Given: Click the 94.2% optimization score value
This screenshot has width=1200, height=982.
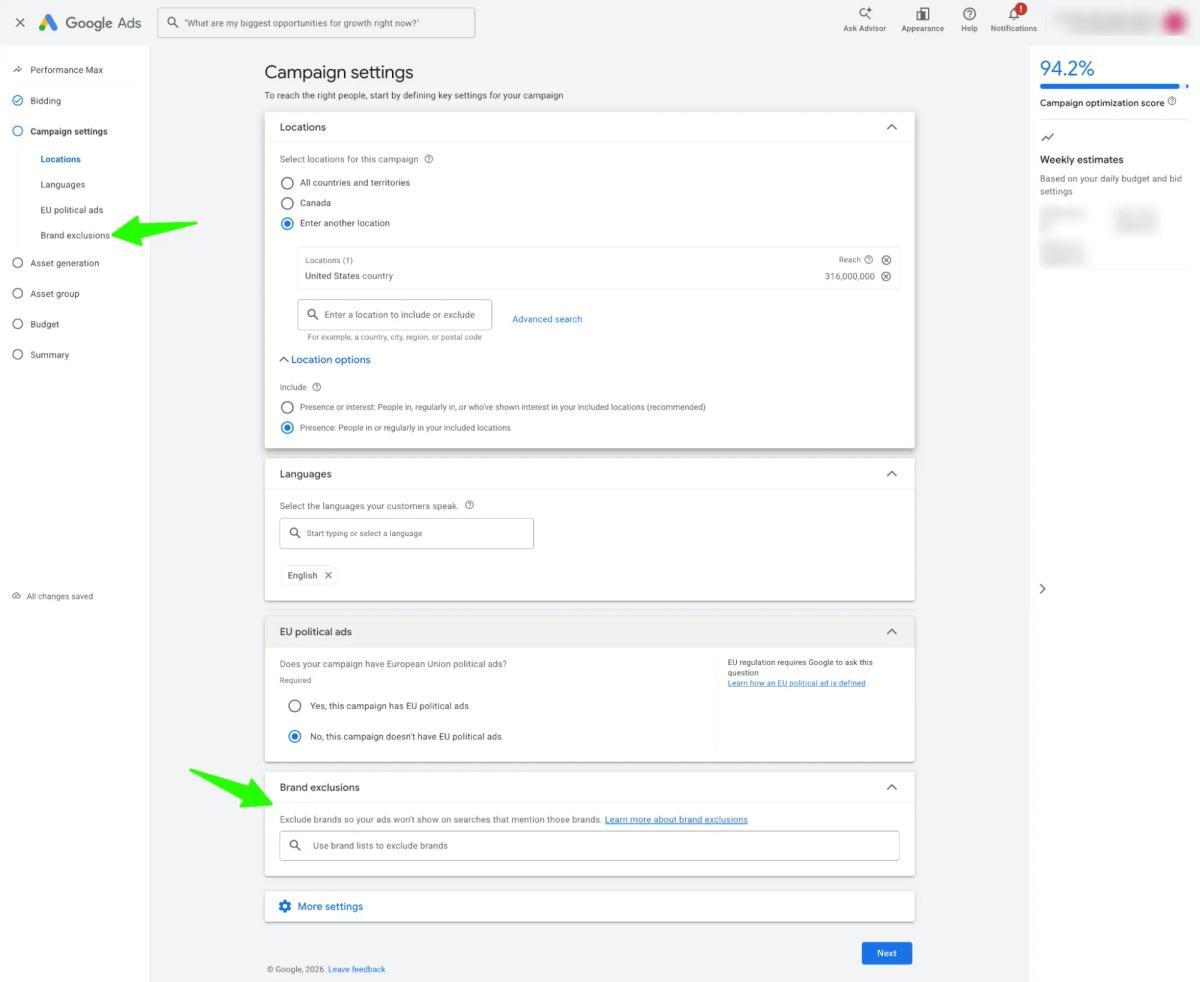Looking at the screenshot, I should pyautogui.click(x=1067, y=68).
